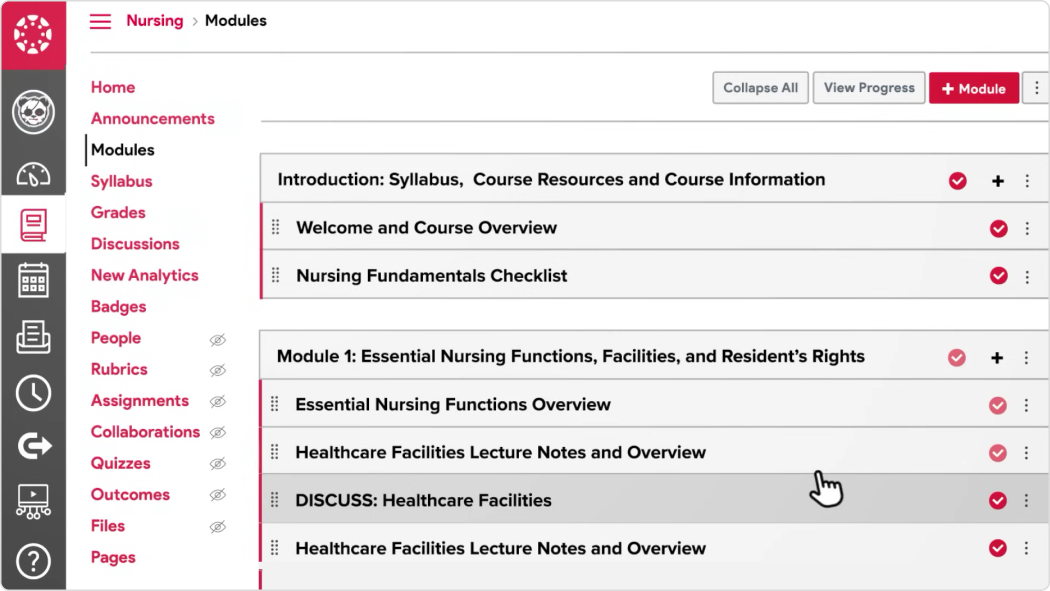This screenshot has width=1050, height=591.
Task: Toggle publish status of DISCUSS: Healthcare Facilities
Action: click(x=998, y=501)
